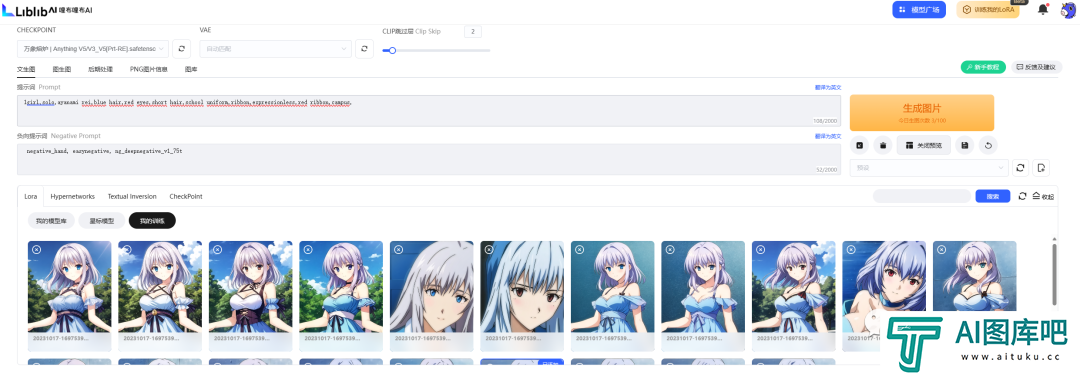Select the CheckPoint tab
The width and height of the screenshot is (1080, 376).
[186, 196]
